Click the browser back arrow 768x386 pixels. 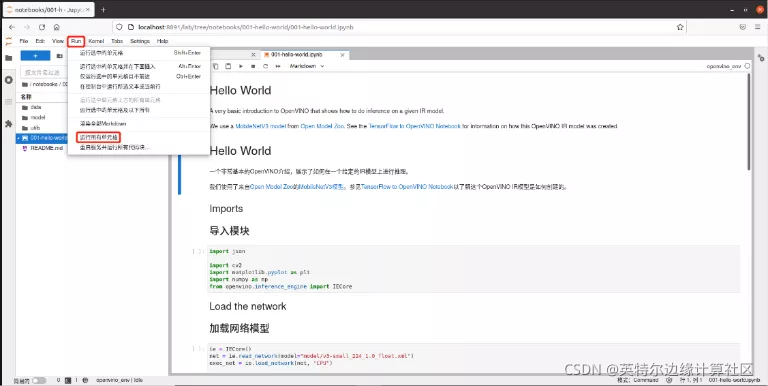click(12, 27)
